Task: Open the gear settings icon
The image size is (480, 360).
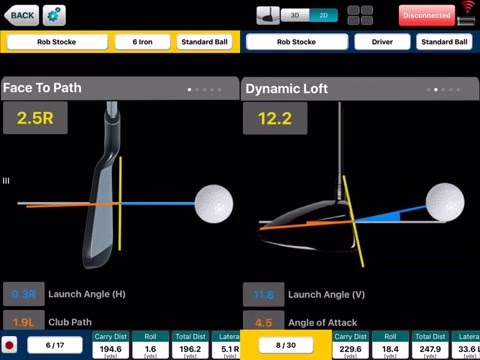Action: tap(54, 15)
